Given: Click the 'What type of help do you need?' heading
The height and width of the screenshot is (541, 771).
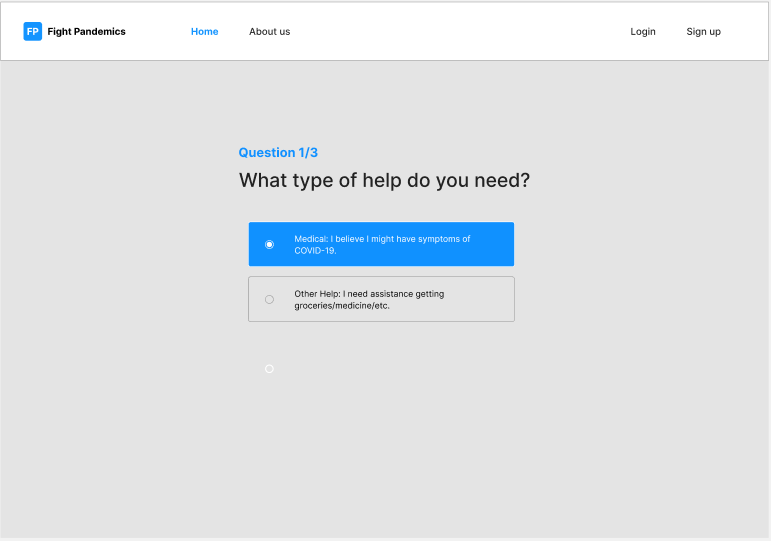Looking at the screenshot, I should tap(385, 180).
